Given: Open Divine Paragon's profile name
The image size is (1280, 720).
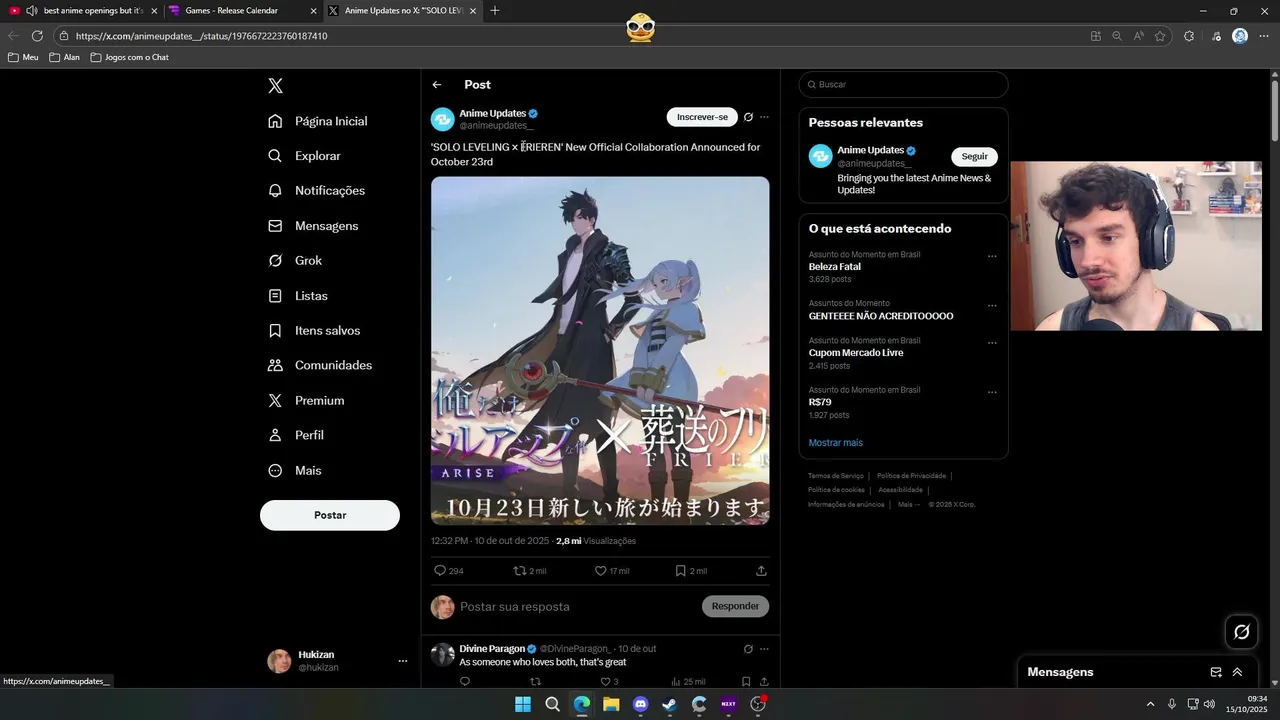Looking at the screenshot, I should [x=492, y=649].
